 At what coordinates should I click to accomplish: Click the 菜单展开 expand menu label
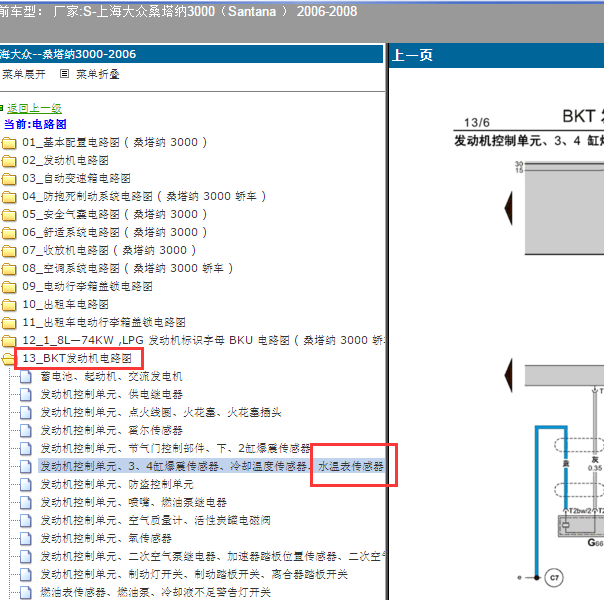tap(23, 74)
